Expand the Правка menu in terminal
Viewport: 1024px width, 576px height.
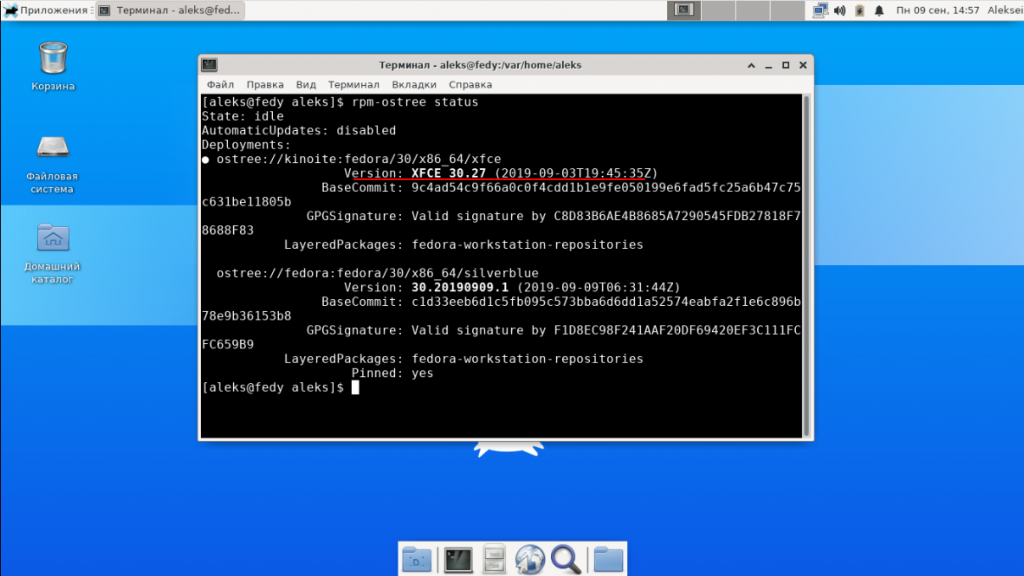point(265,85)
